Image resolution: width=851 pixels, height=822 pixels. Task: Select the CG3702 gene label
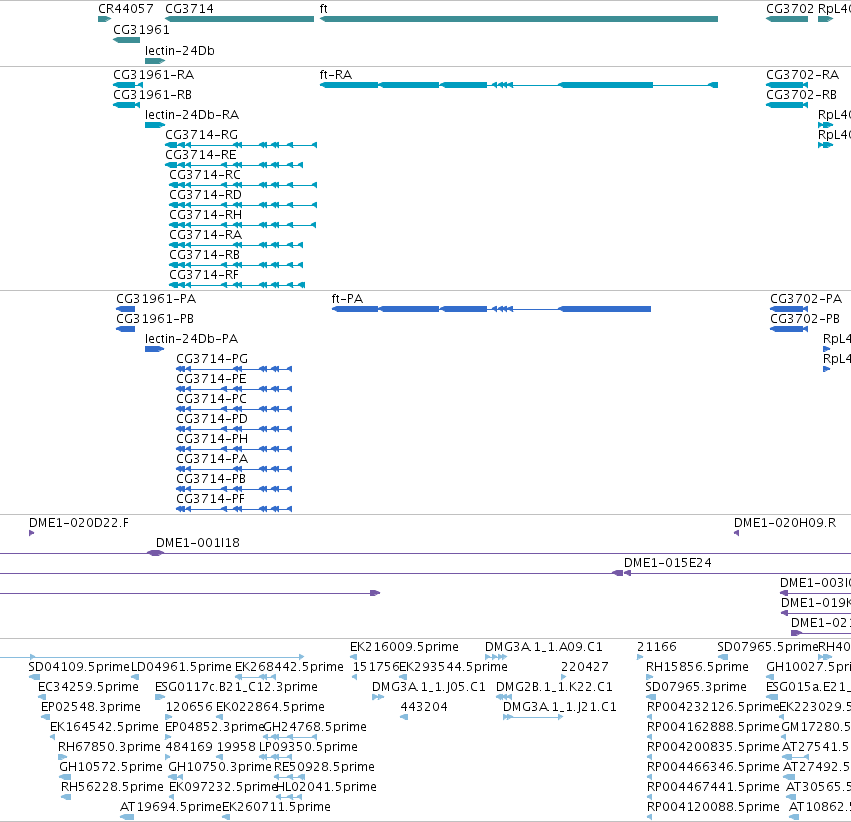[790, 9]
